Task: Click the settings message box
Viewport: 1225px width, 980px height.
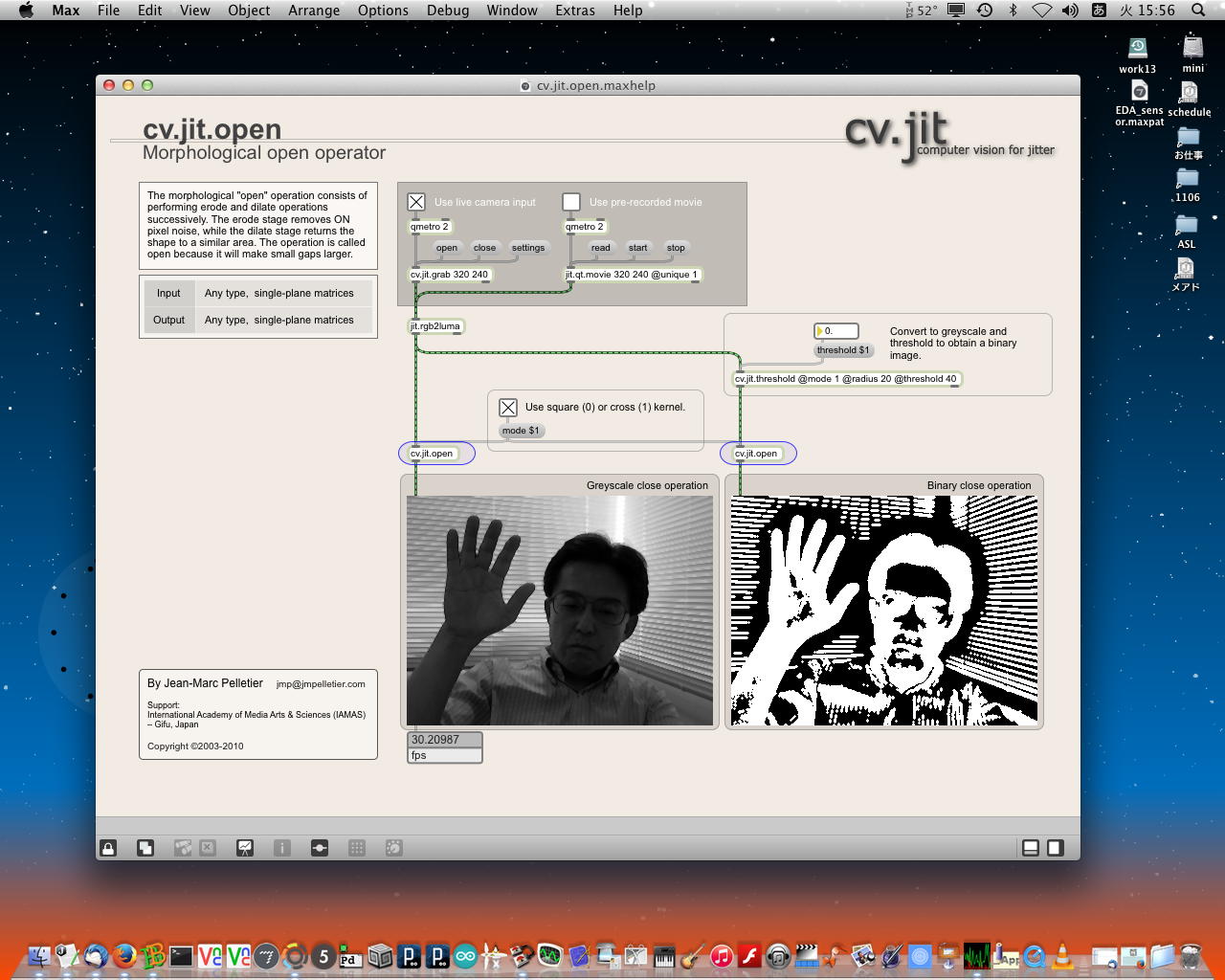Action: [x=528, y=248]
